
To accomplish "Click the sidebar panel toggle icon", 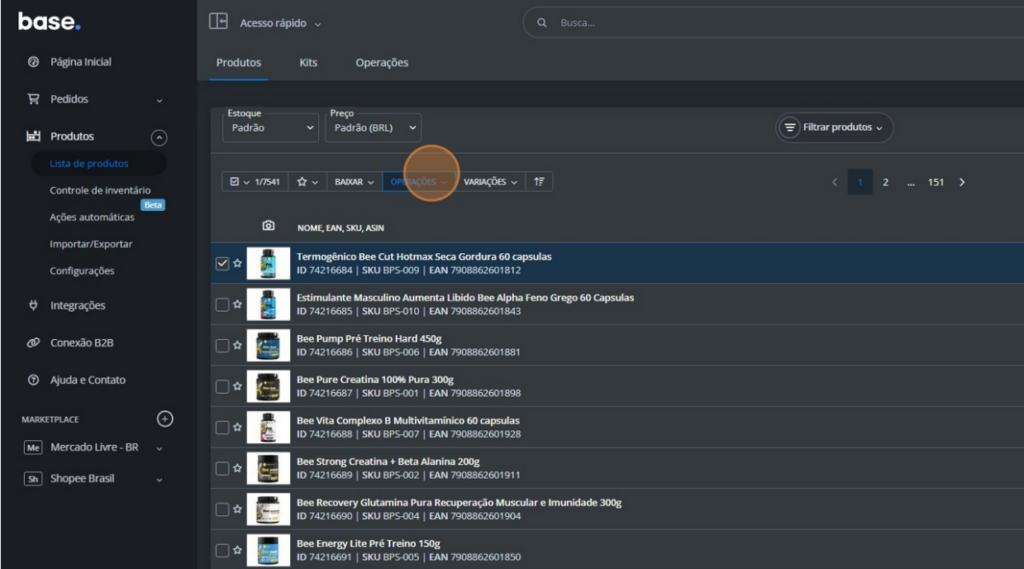I will [x=218, y=22].
